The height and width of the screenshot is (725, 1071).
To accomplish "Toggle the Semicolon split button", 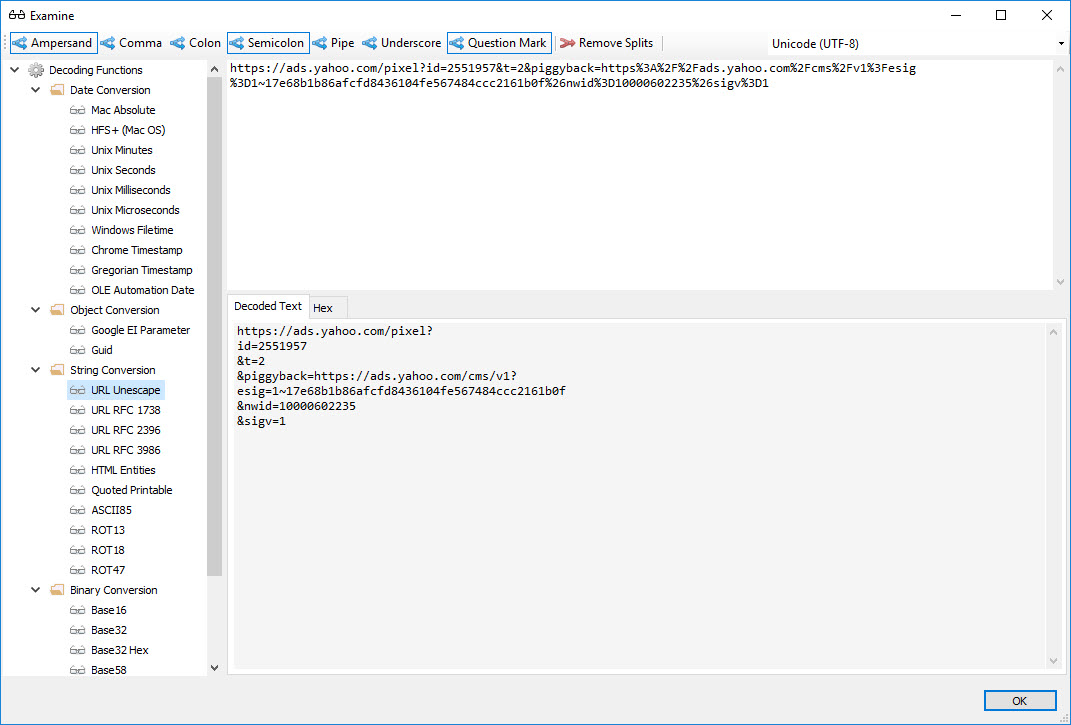I will click(268, 43).
